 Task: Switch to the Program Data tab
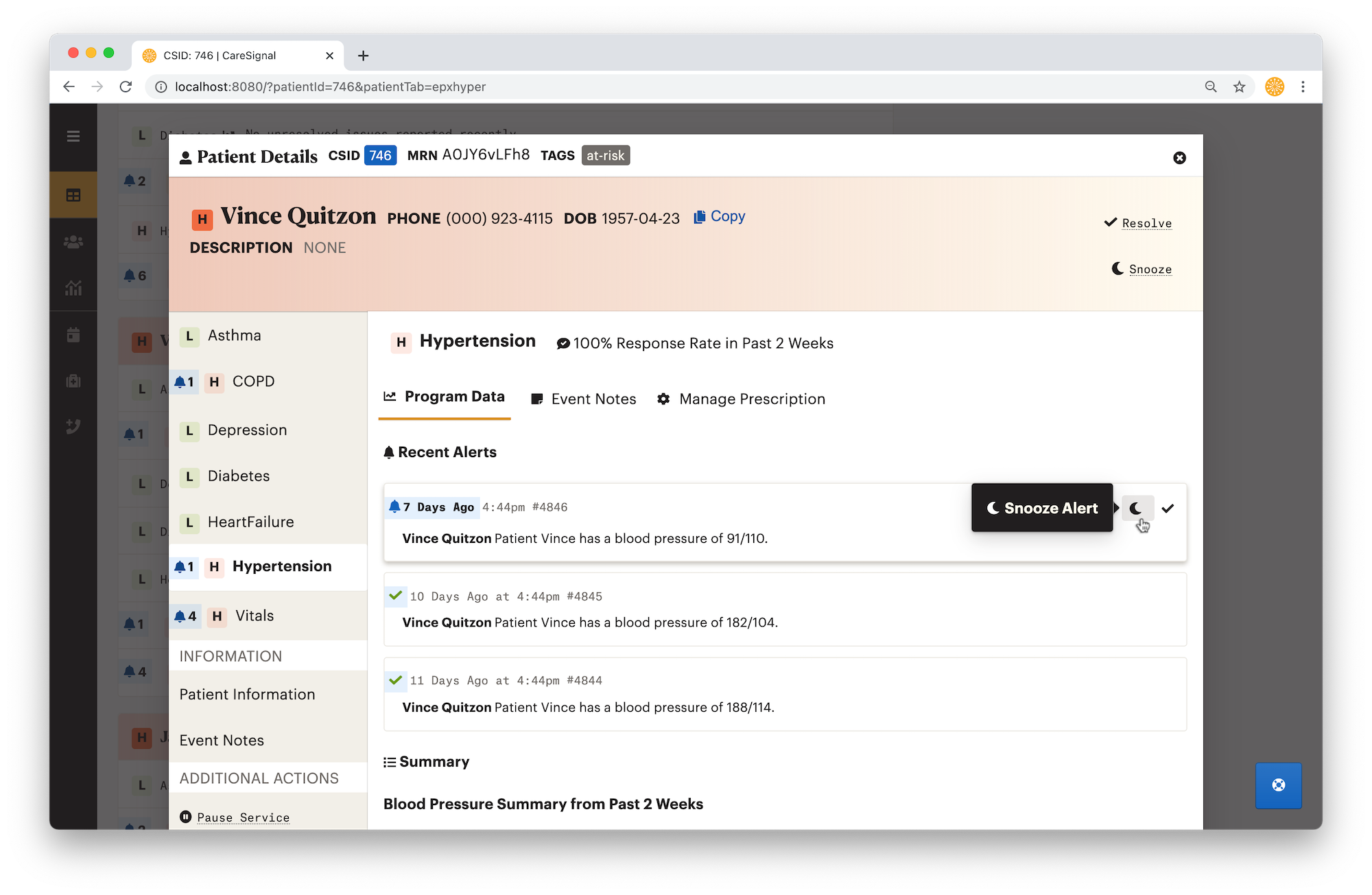(x=445, y=397)
